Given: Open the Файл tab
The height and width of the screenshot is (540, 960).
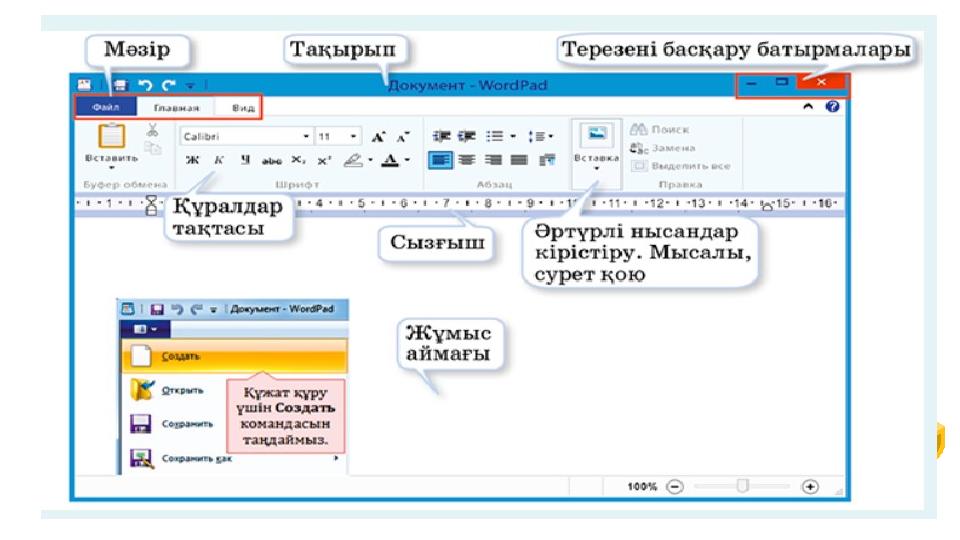Looking at the screenshot, I should click(106, 107).
